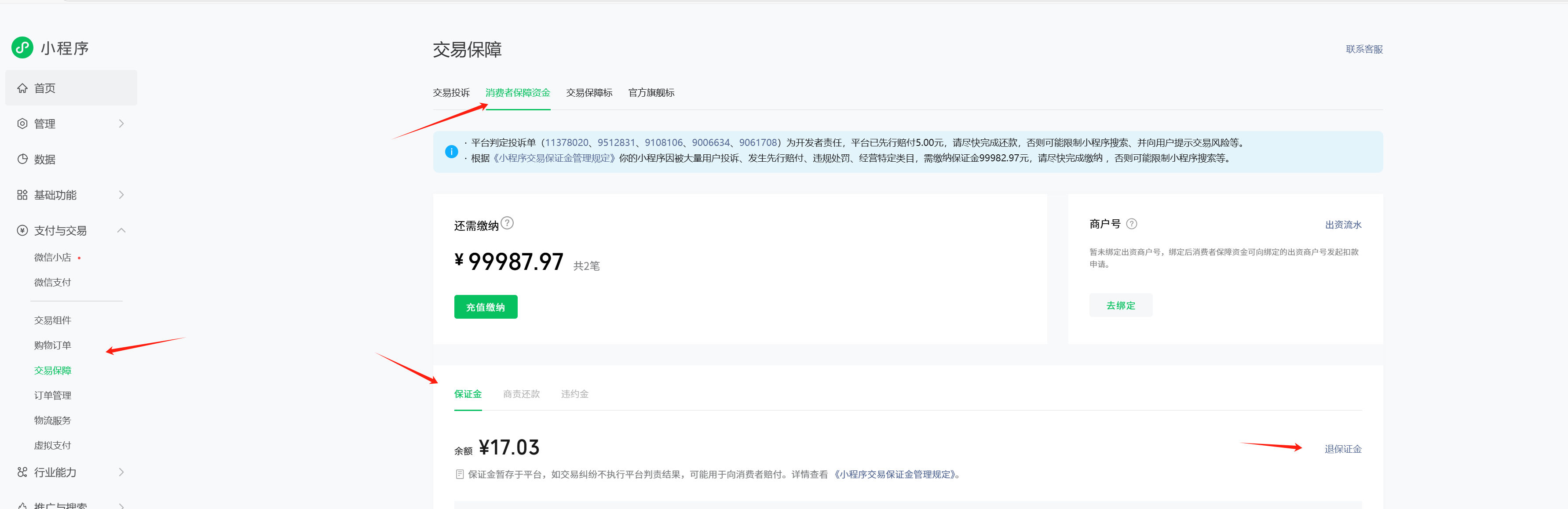Click the home icon beside 首页
Screen dimensions: 1568x509
click(x=22, y=88)
